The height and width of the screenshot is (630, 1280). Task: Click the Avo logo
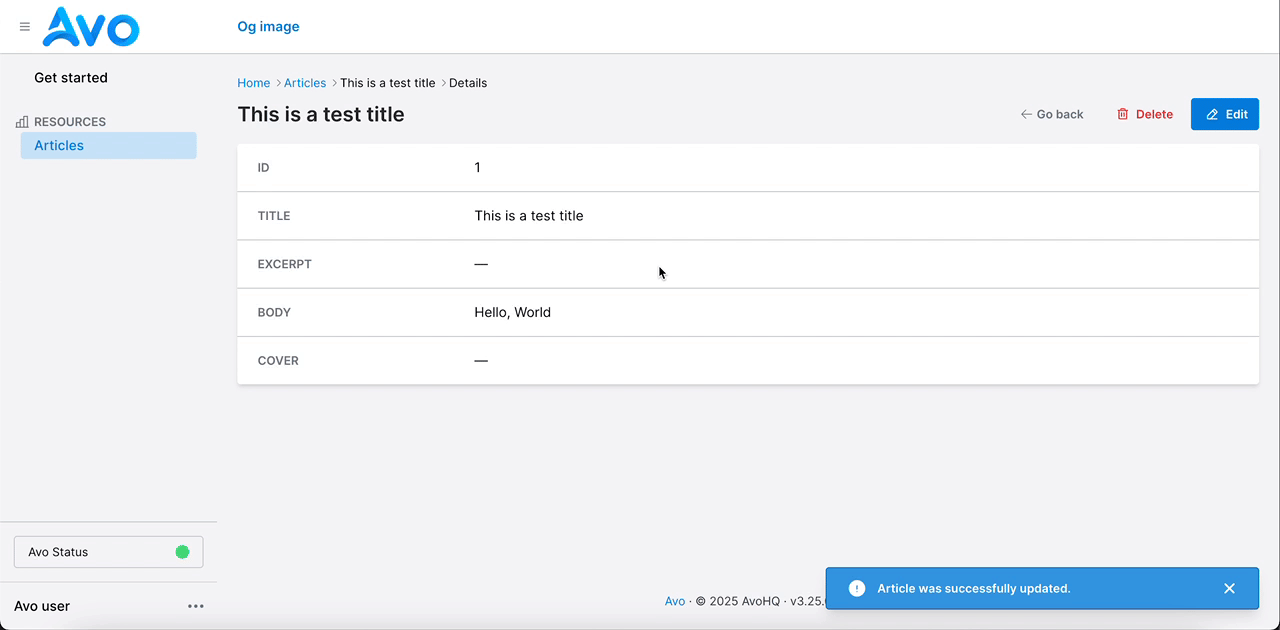coord(91,27)
